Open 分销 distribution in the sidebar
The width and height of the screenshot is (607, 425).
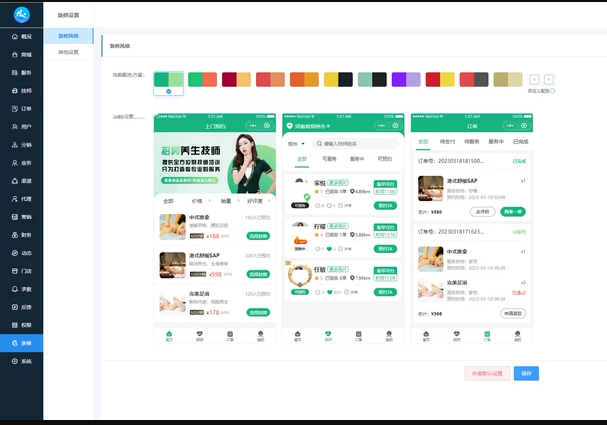coord(22,145)
